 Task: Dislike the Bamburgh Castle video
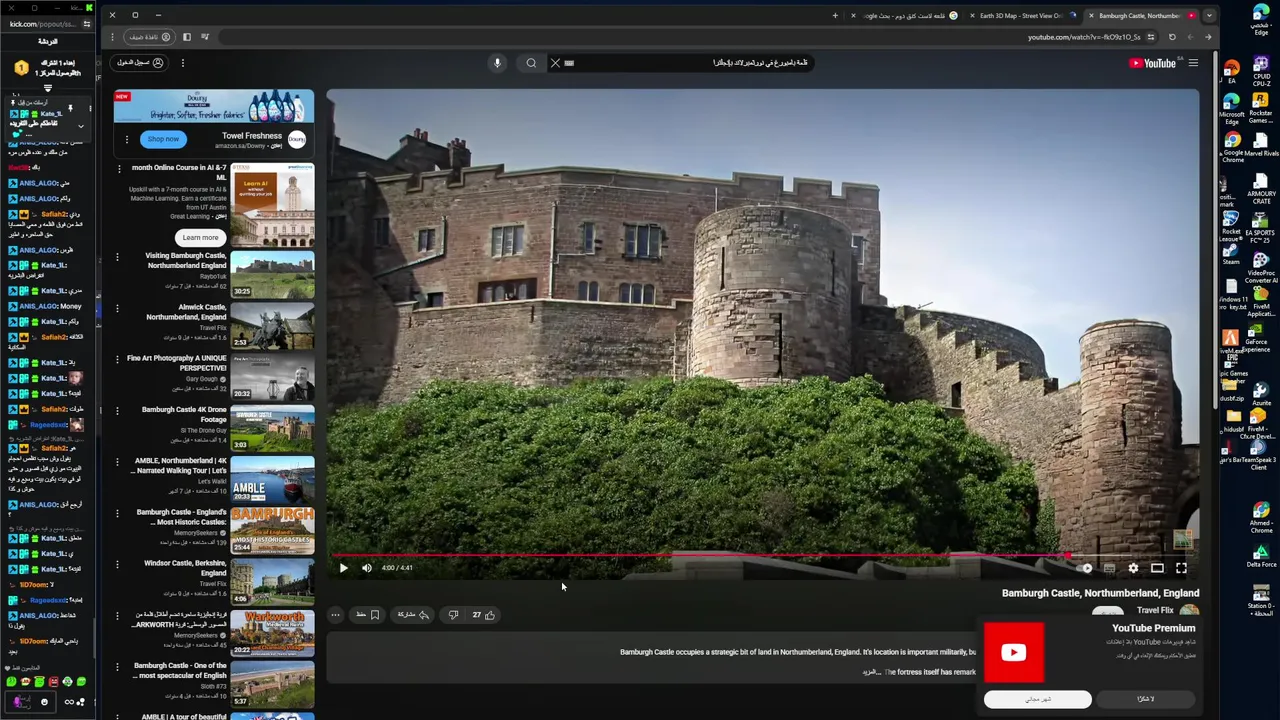coord(453,615)
